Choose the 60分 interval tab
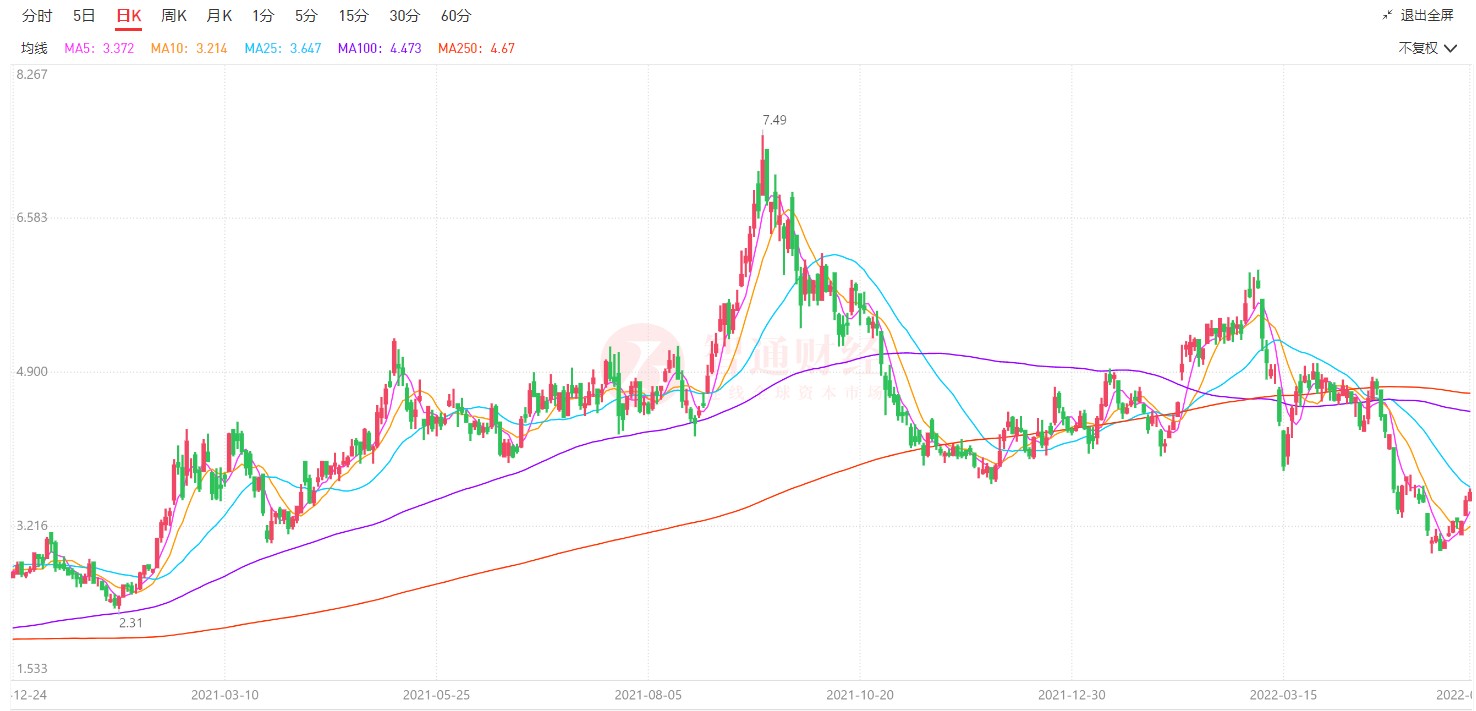The height and width of the screenshot is (711, 1476). [x=456, y=16]
